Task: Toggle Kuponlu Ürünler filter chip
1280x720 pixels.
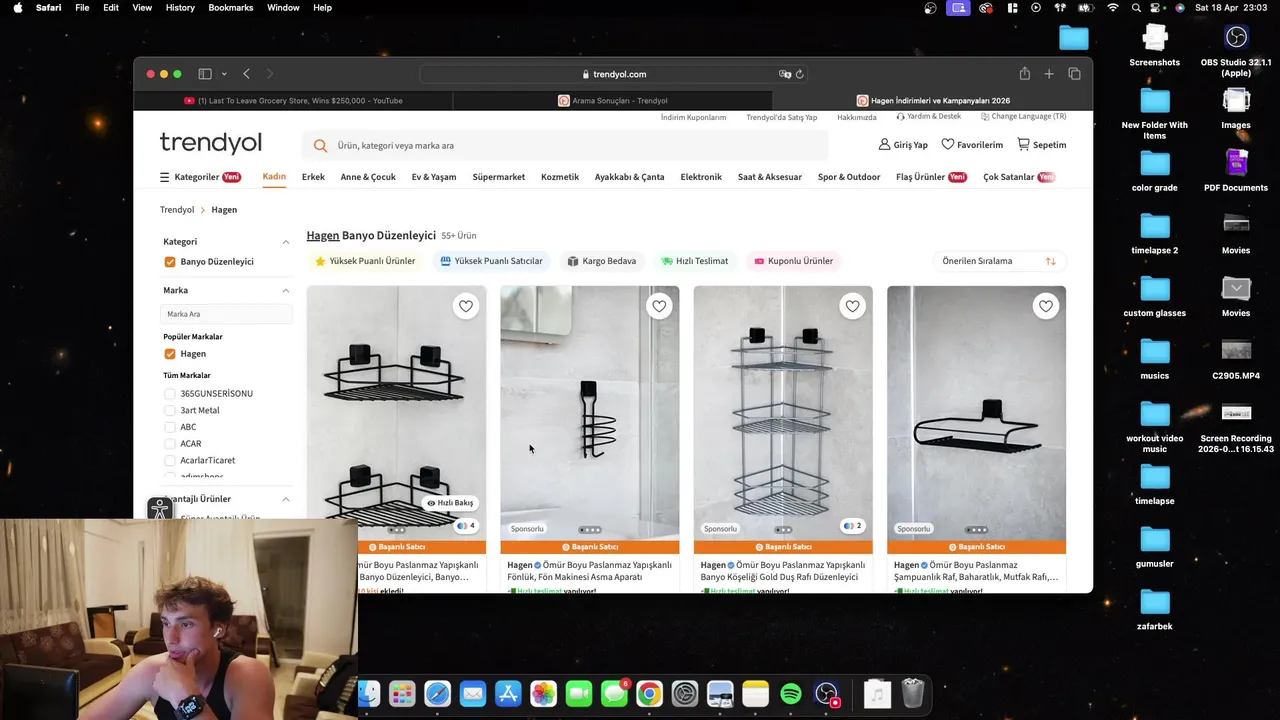Action: coord(794,261)
